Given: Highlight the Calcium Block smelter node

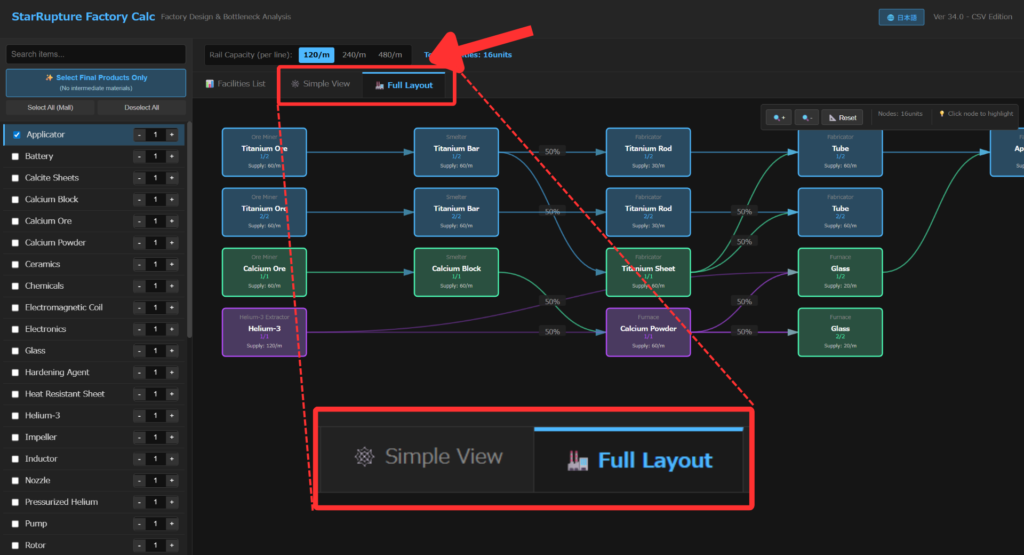Looking at the screenshot, I should pyautogui.click(x=456, y=273).
